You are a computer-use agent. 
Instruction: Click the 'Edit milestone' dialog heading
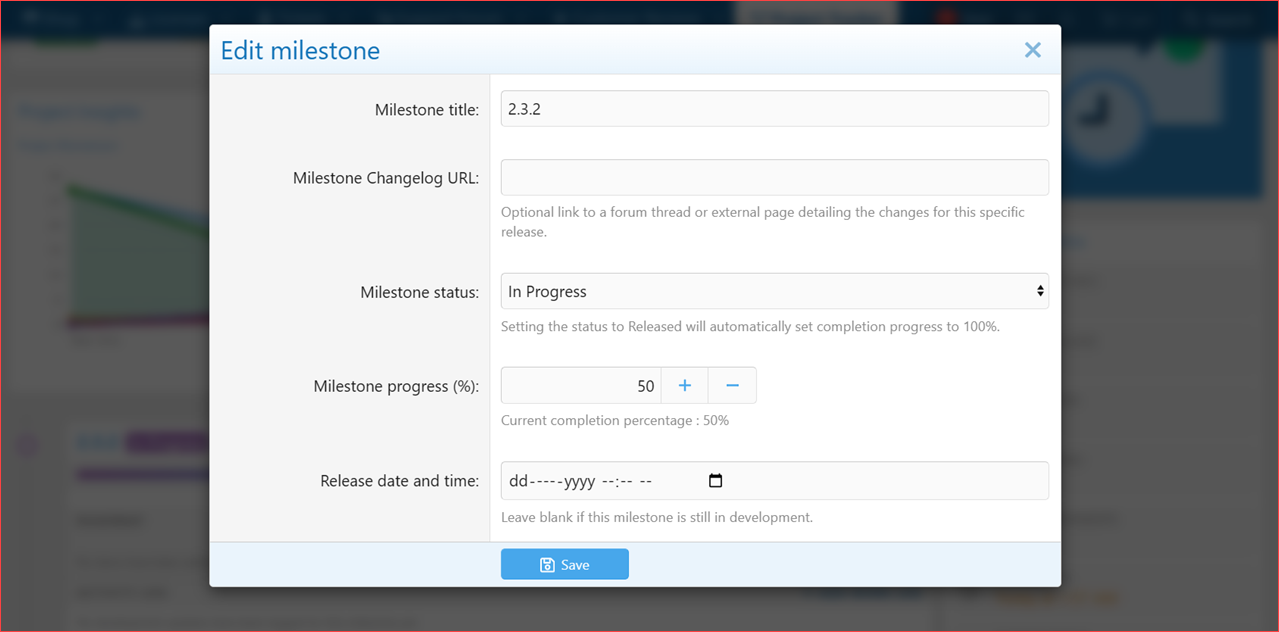click(300, 50)
